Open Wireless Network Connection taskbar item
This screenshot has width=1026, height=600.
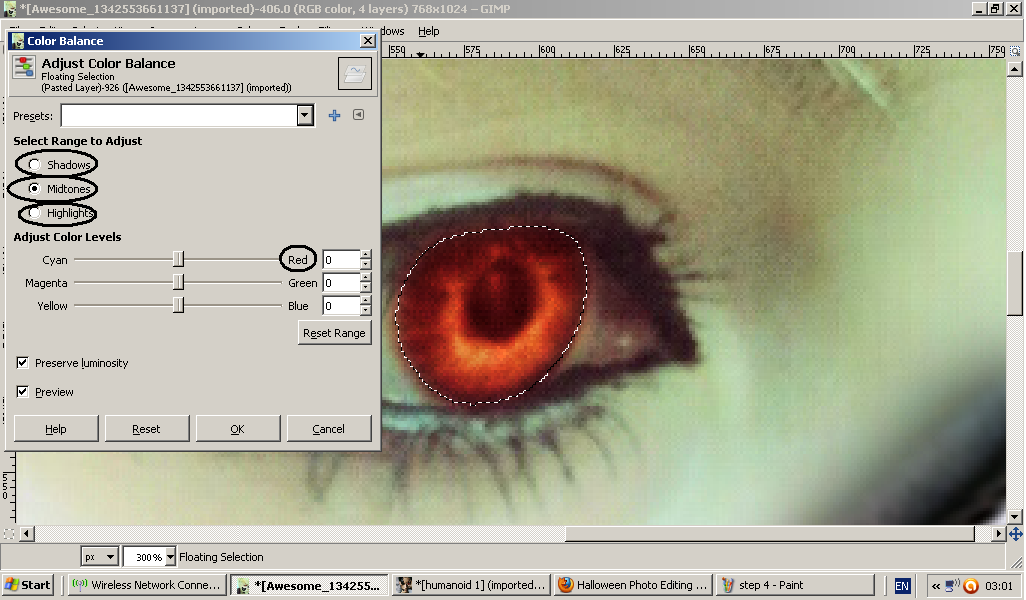(147, 585)
